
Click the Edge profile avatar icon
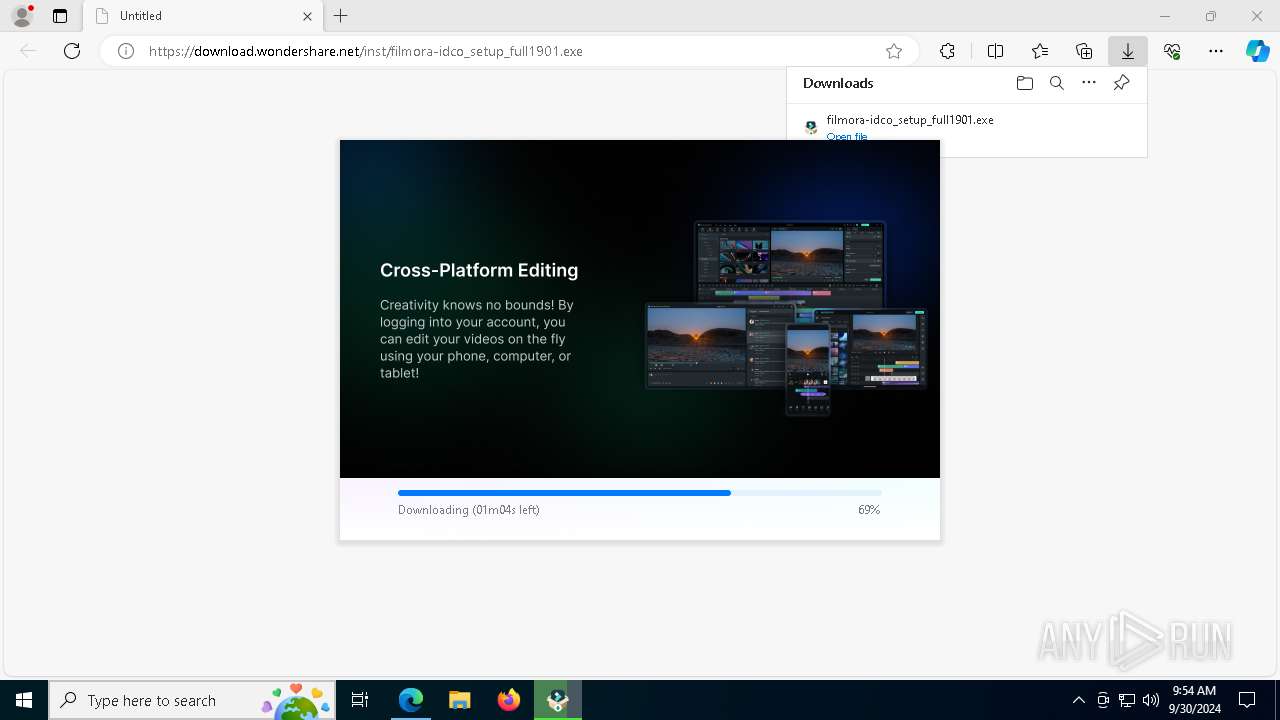(x=21, y=16)
